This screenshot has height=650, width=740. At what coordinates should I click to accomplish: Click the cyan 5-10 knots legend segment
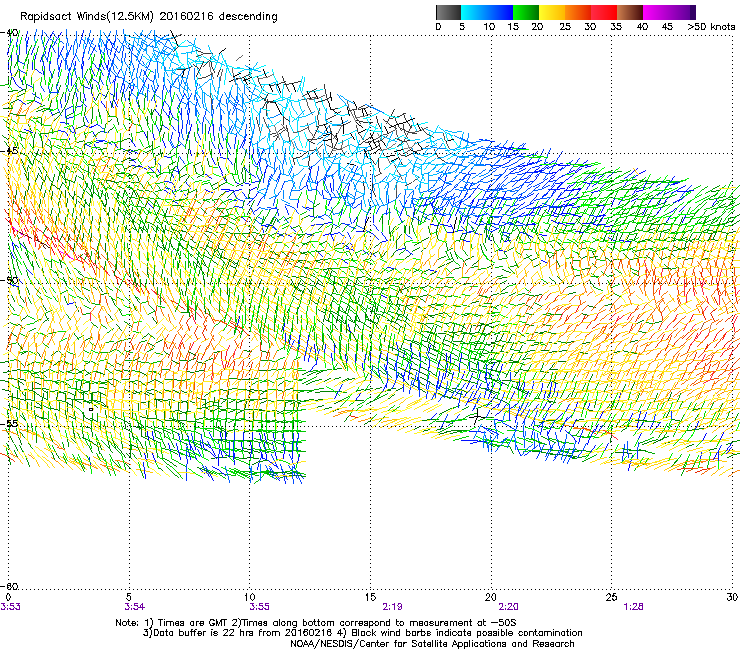click(x=474, y=12)
